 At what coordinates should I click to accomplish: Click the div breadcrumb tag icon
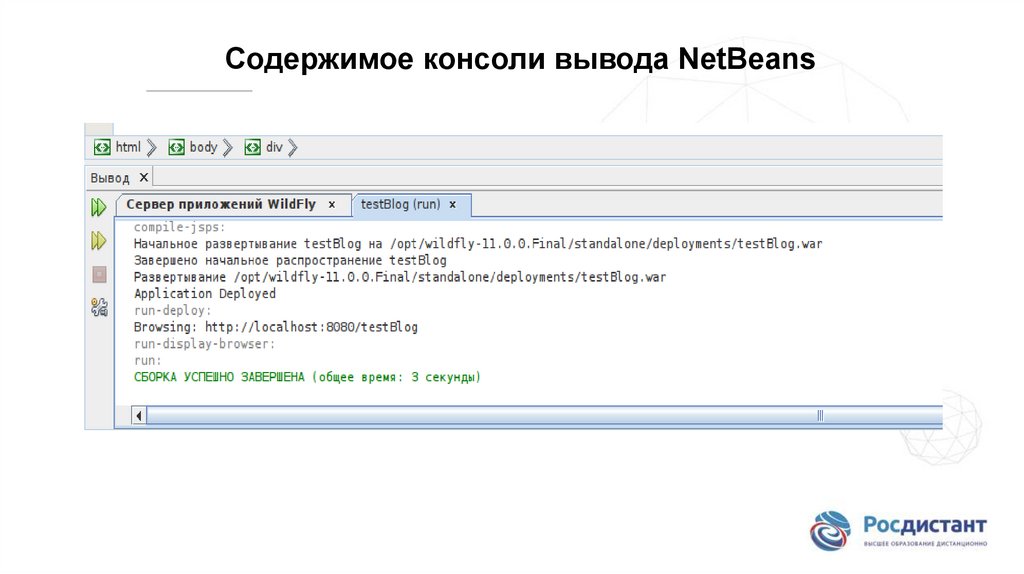252,148
